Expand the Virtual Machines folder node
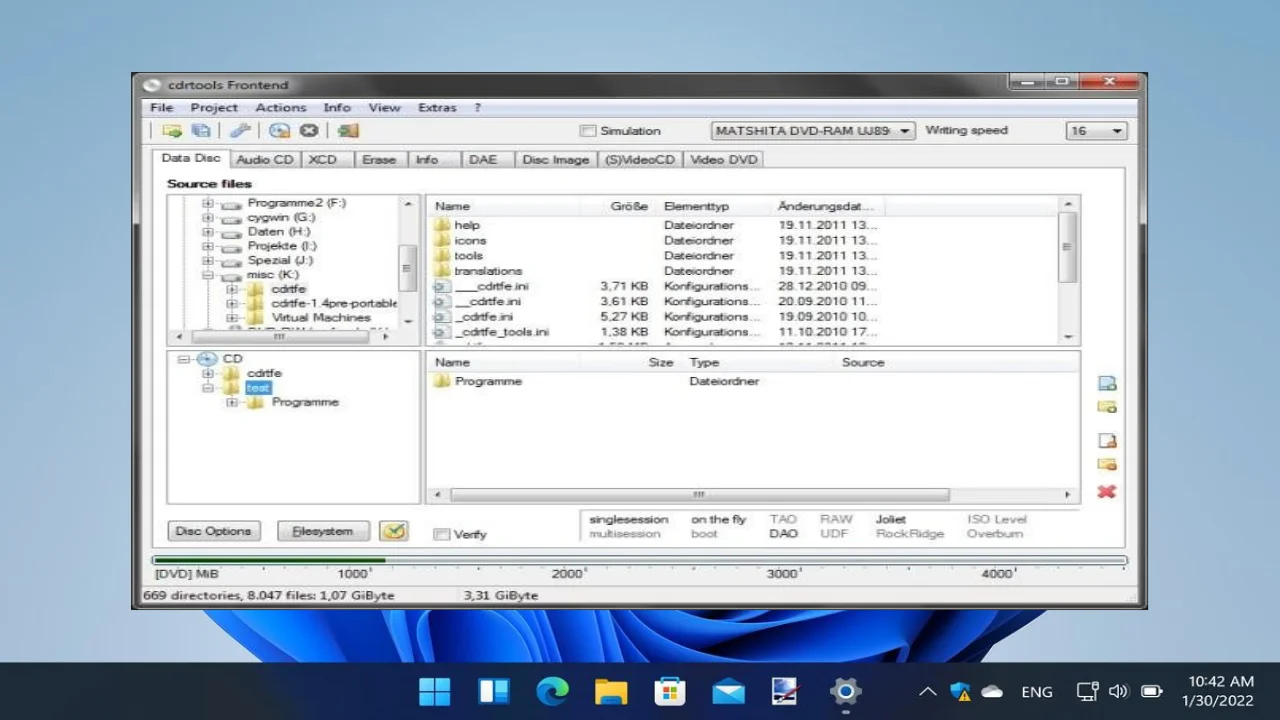Viewport: 1280px width, 720px height. point(232,317)
